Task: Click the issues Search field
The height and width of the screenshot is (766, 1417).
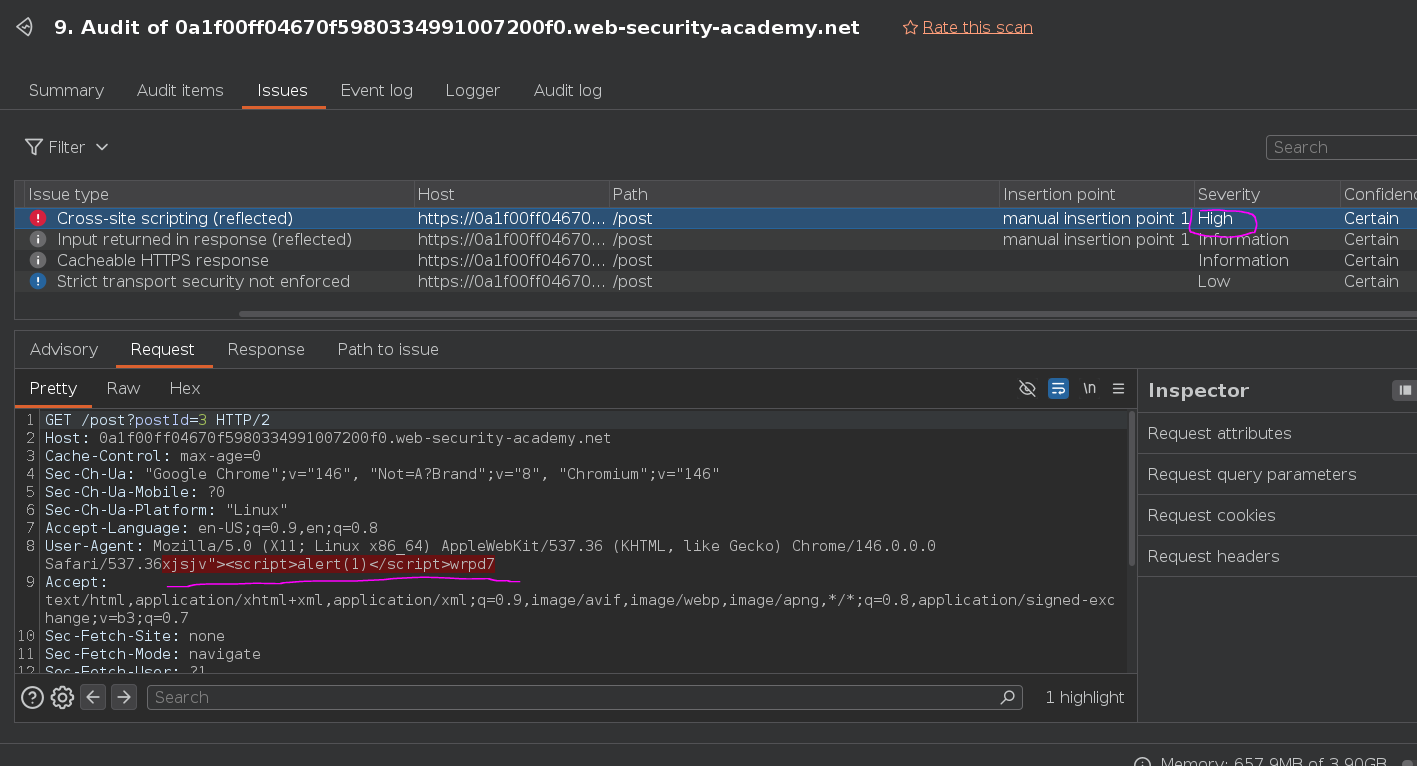Action: coord(1341,147)
